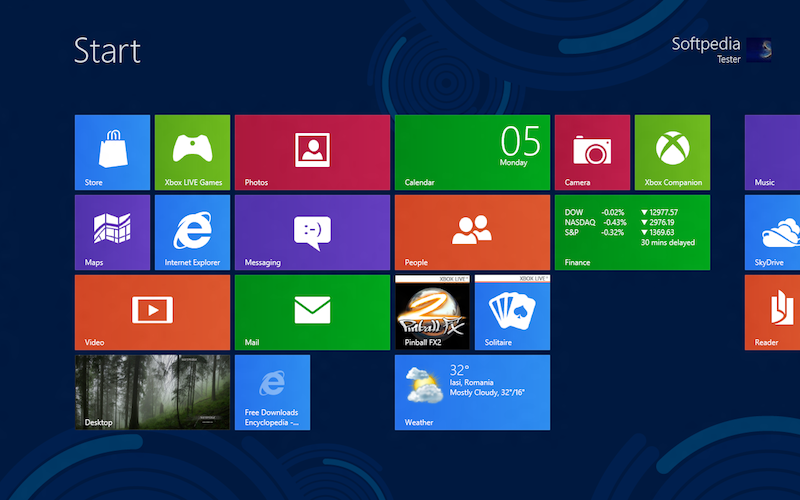The image size is (800, 500).
Task: Launch the Video tile
Action: [x=153, y=313]
